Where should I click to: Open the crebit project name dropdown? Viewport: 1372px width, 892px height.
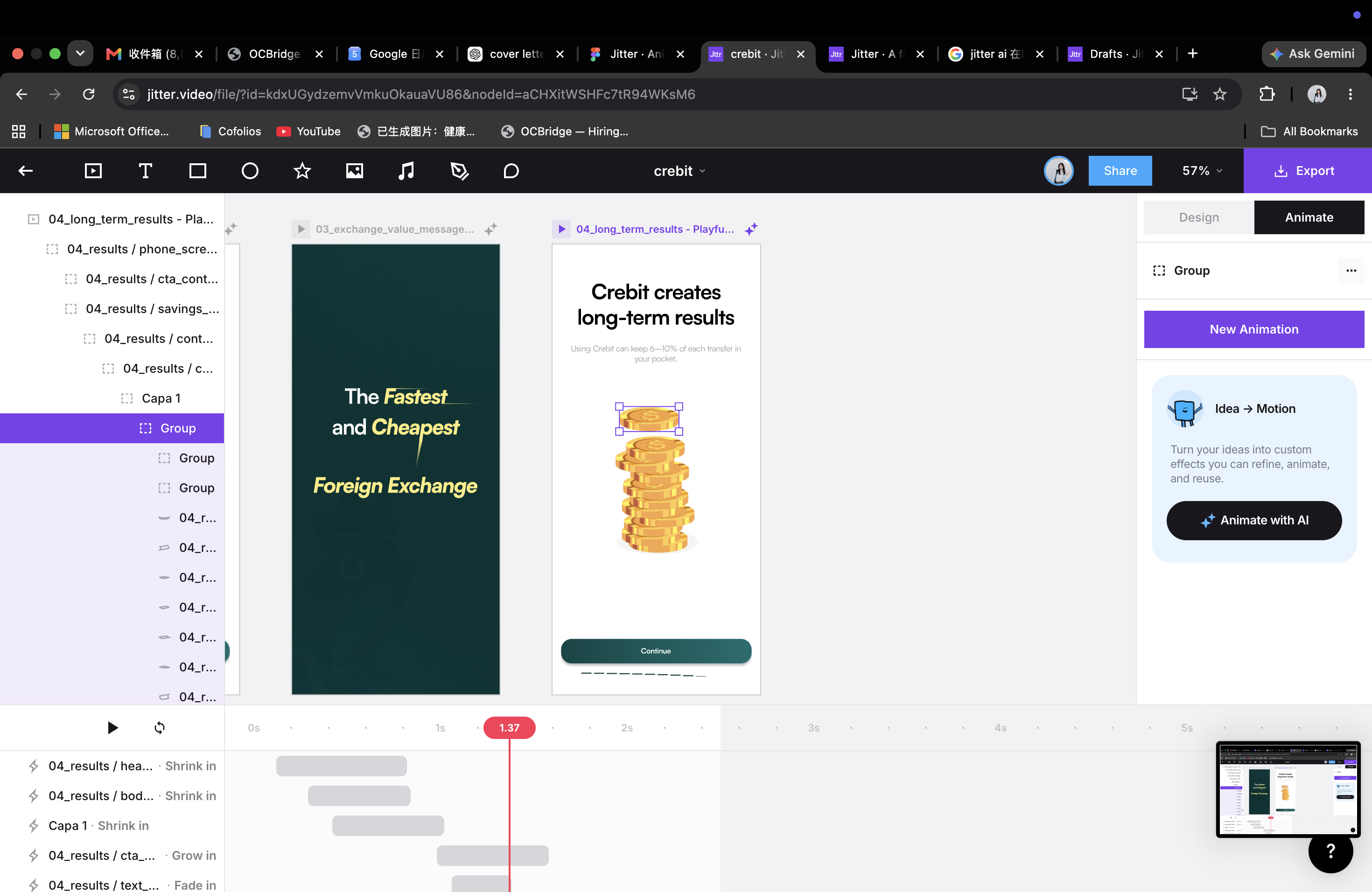click(679, 171)
